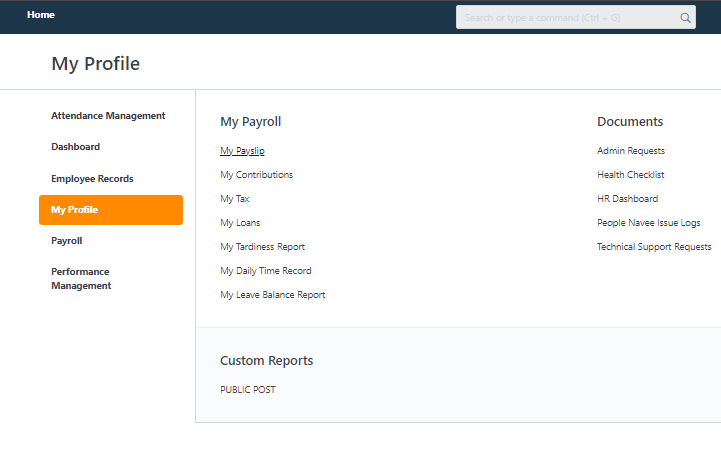
Task: Show My Loans page
Action: coord(240,223)
